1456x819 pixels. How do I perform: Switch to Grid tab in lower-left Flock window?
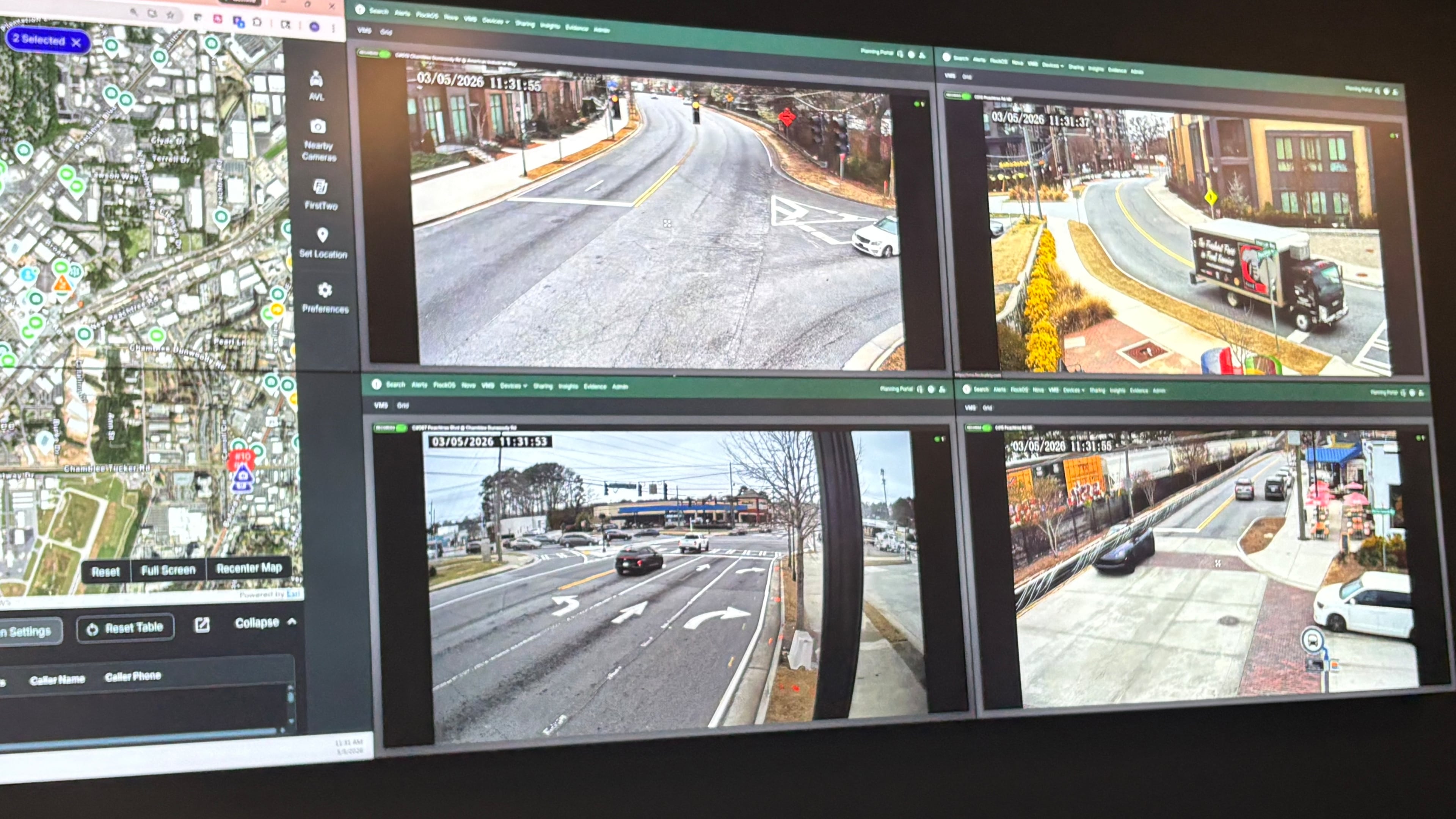(403, 405)
